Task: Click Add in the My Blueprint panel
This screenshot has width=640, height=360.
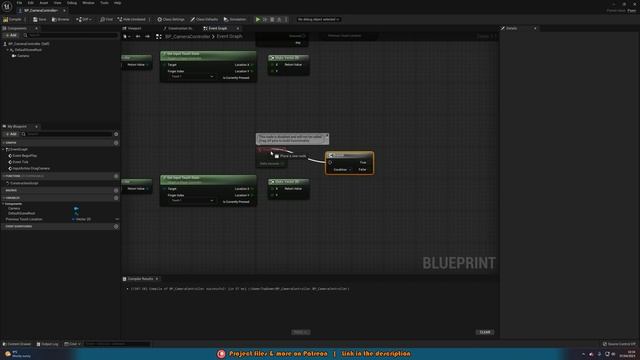Action: (x=11, y=134)
